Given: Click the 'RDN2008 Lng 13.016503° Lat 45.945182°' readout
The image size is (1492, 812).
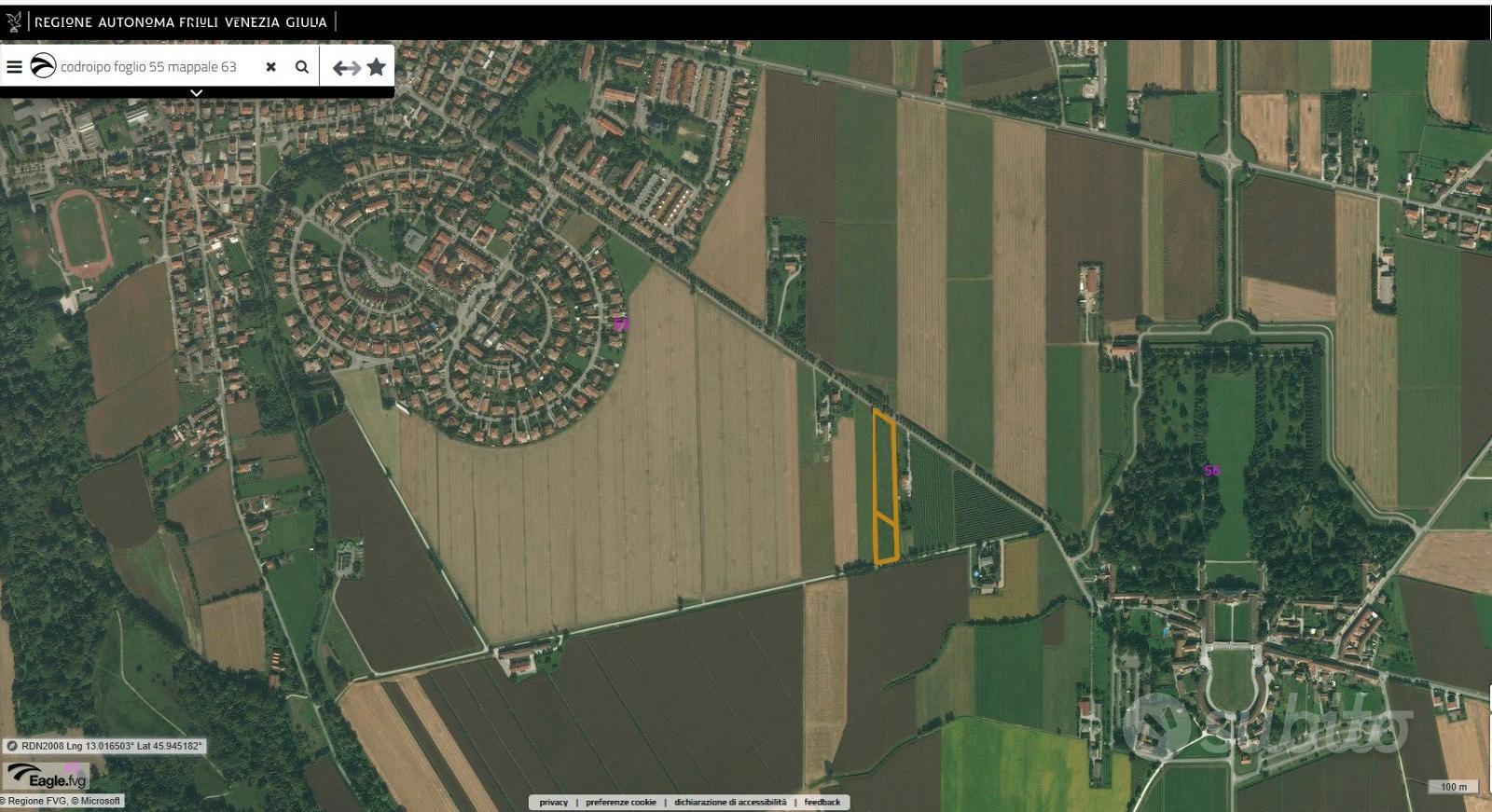Looking at the screenshot, I should (112, 747).
